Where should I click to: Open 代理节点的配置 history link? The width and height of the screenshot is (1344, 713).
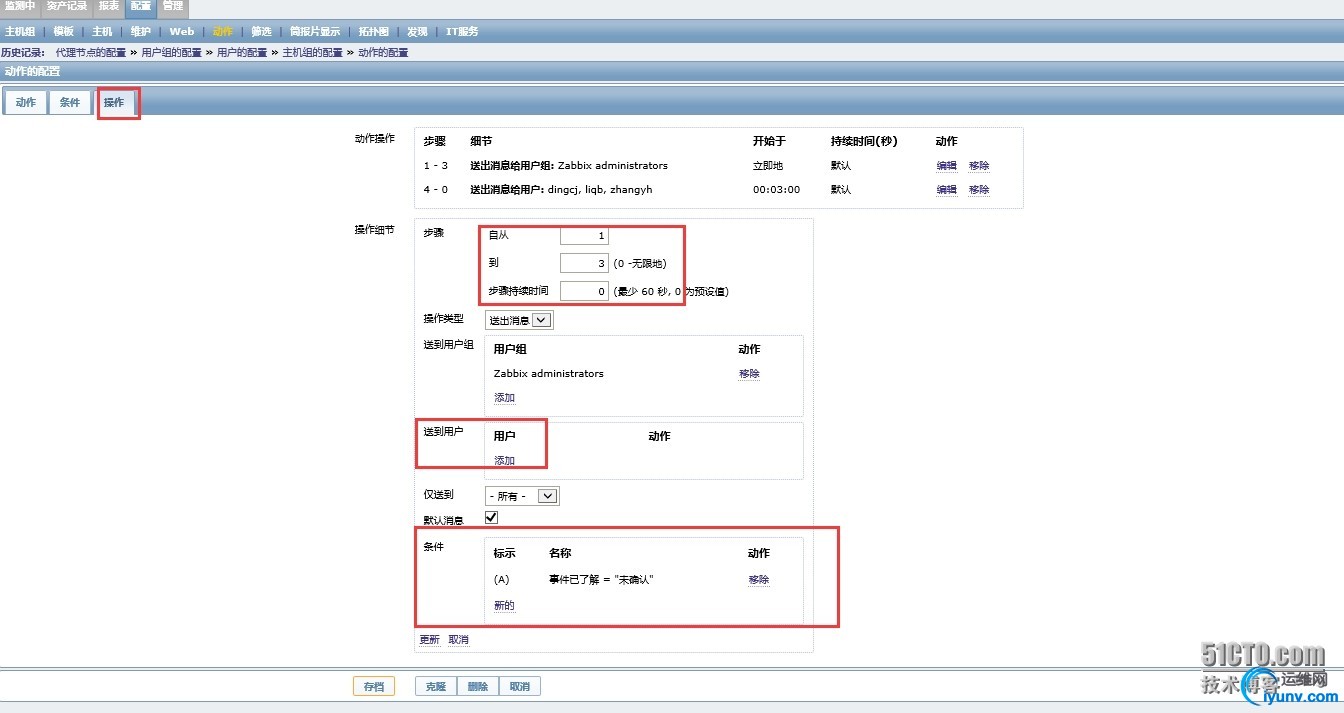(91, 52)
